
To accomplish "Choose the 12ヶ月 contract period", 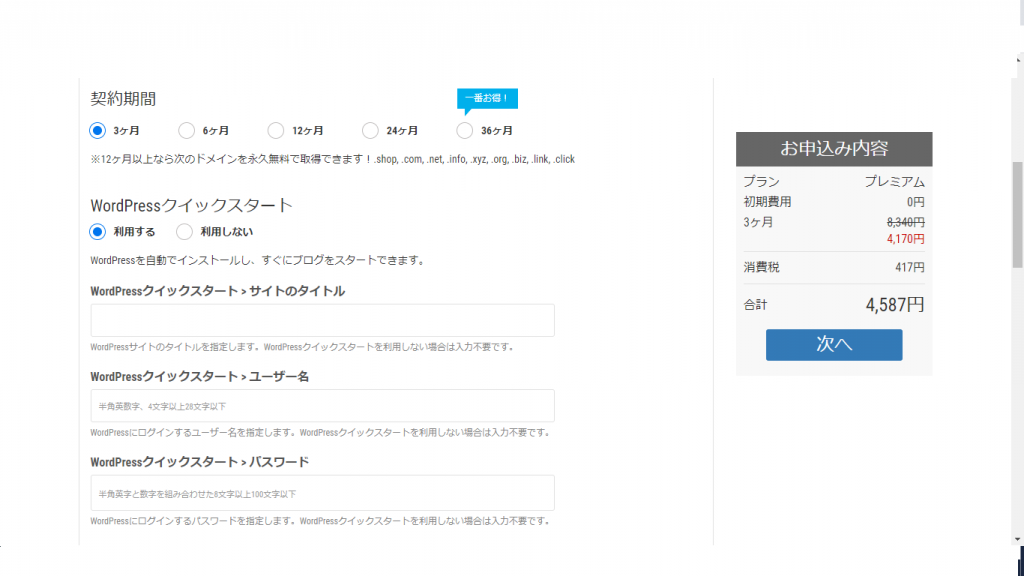I will point(276,131).
